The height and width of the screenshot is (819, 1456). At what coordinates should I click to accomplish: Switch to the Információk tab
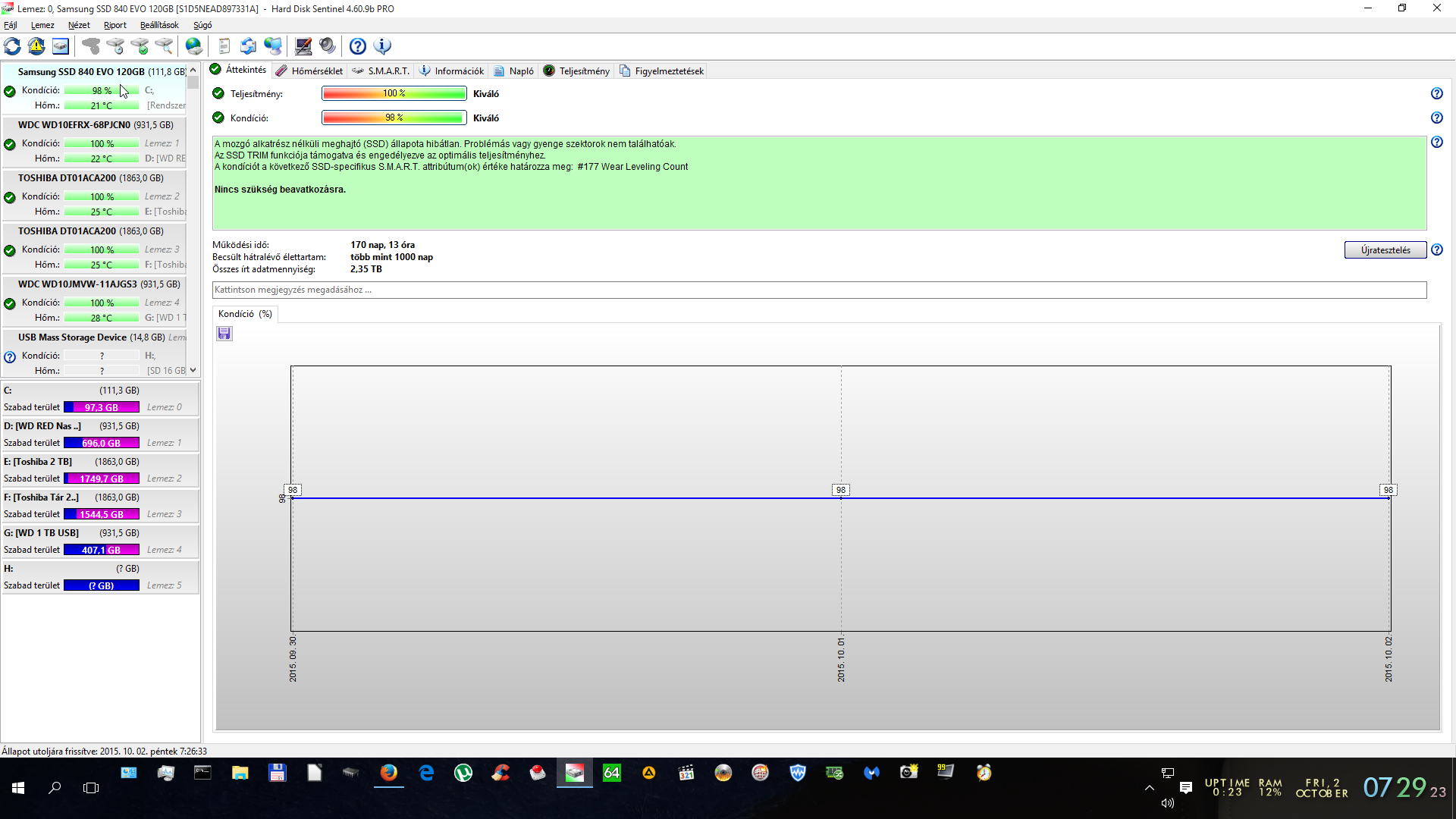point(452,71)
